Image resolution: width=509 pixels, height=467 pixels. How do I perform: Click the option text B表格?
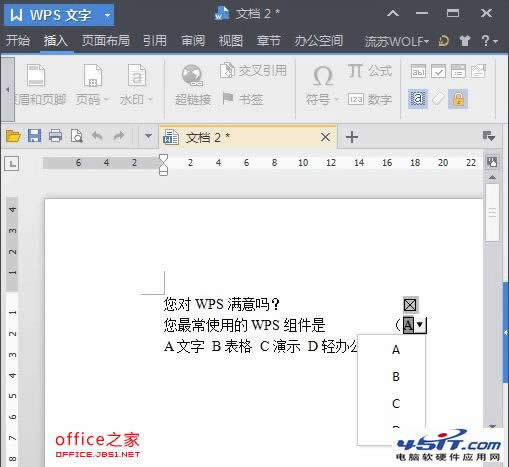(x=232, y=347)
